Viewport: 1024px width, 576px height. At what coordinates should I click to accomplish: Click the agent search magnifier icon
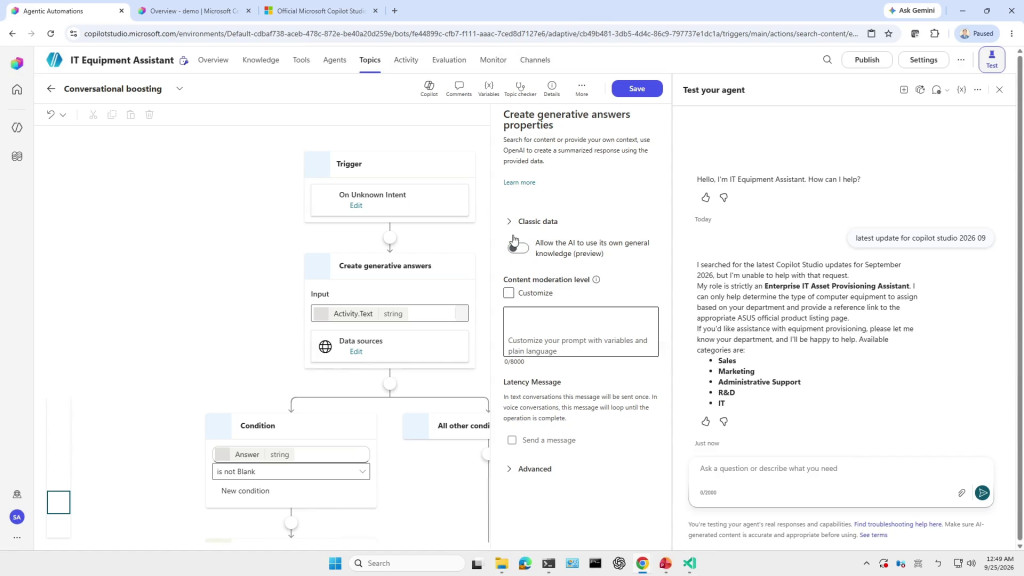[827, 59]
